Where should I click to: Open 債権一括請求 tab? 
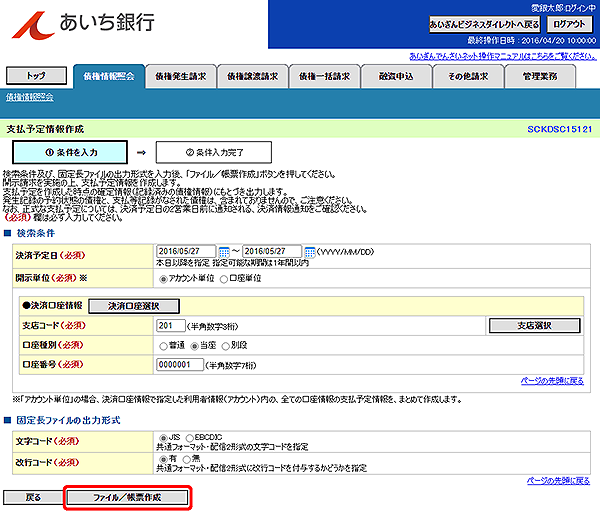[x=324, y=77]
